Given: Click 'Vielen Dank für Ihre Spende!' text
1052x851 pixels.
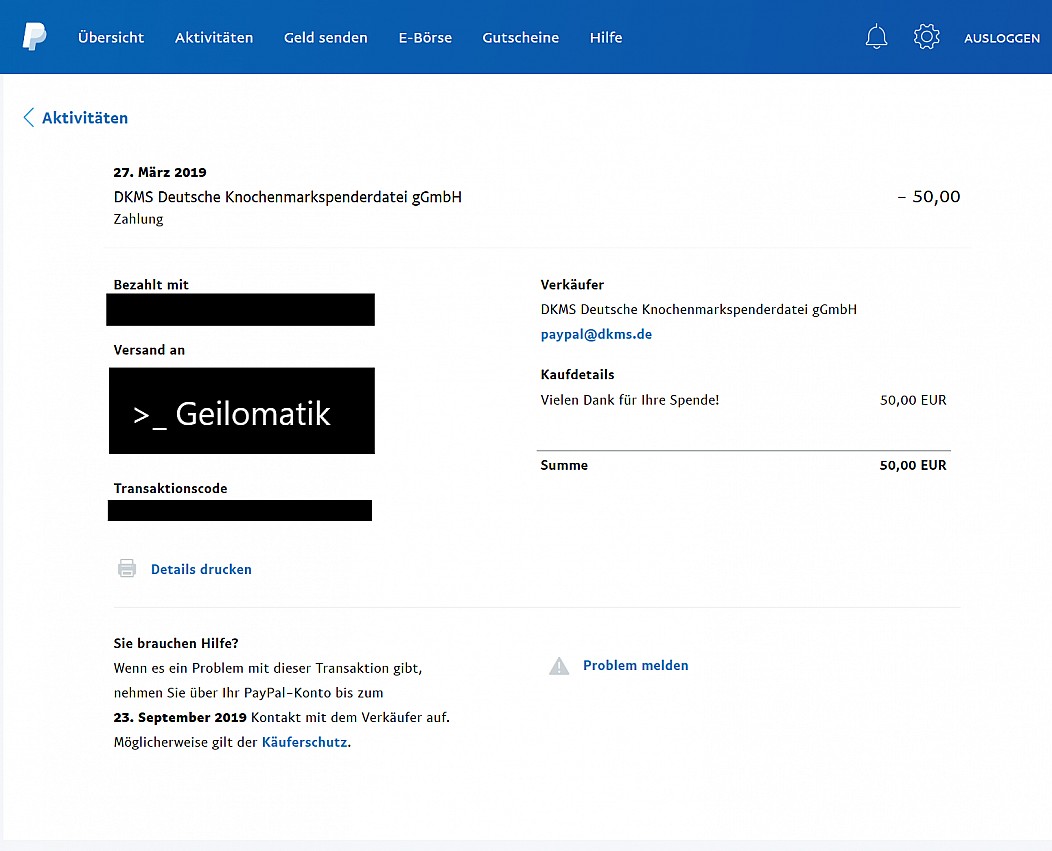Looking at the screenshot, I should (x=630, y=400).
